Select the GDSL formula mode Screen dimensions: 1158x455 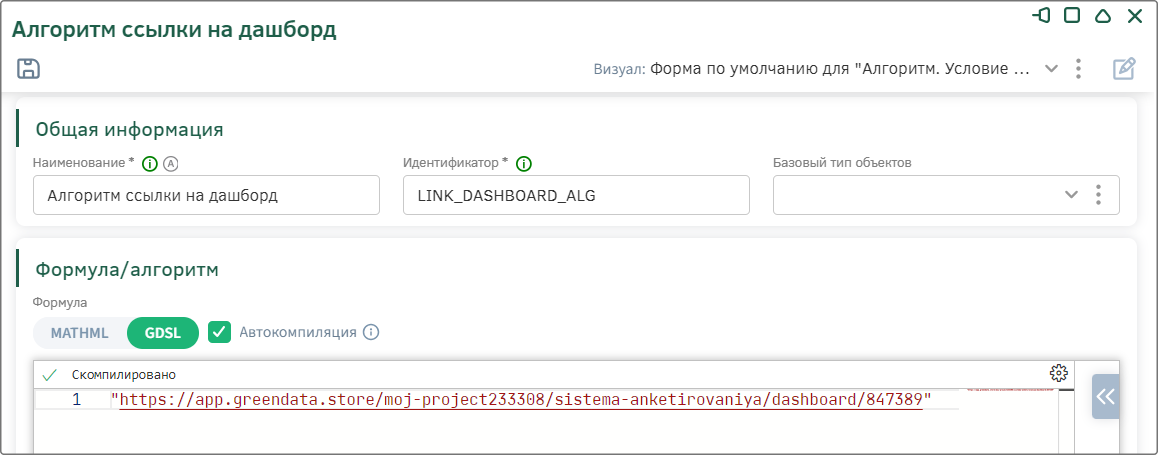(163, 333)
